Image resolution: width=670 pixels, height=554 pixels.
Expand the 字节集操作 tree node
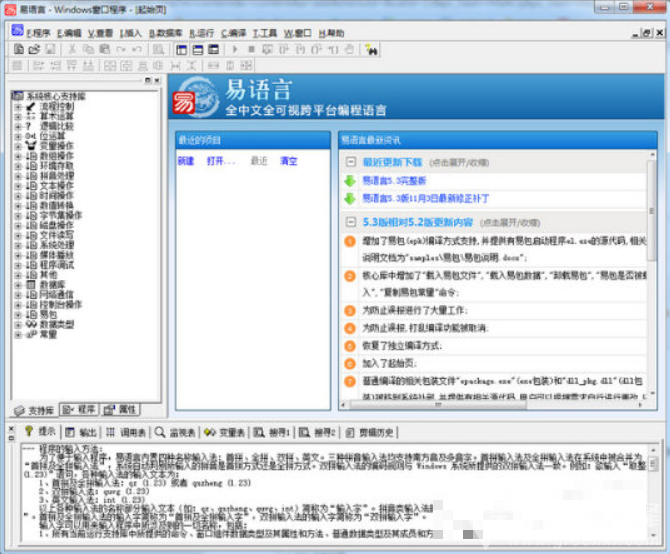(18, 215)
